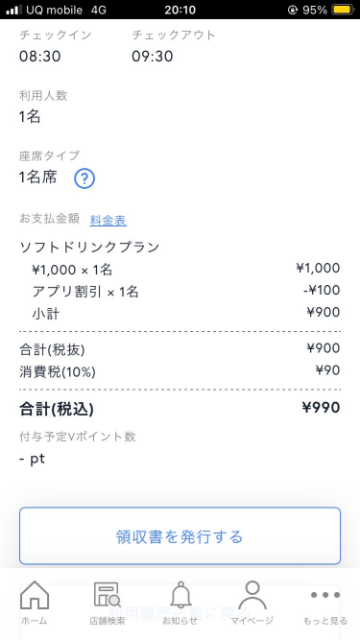Issue receipt with 領収書を発行する button
360x640 pixels.
point(180,536)
